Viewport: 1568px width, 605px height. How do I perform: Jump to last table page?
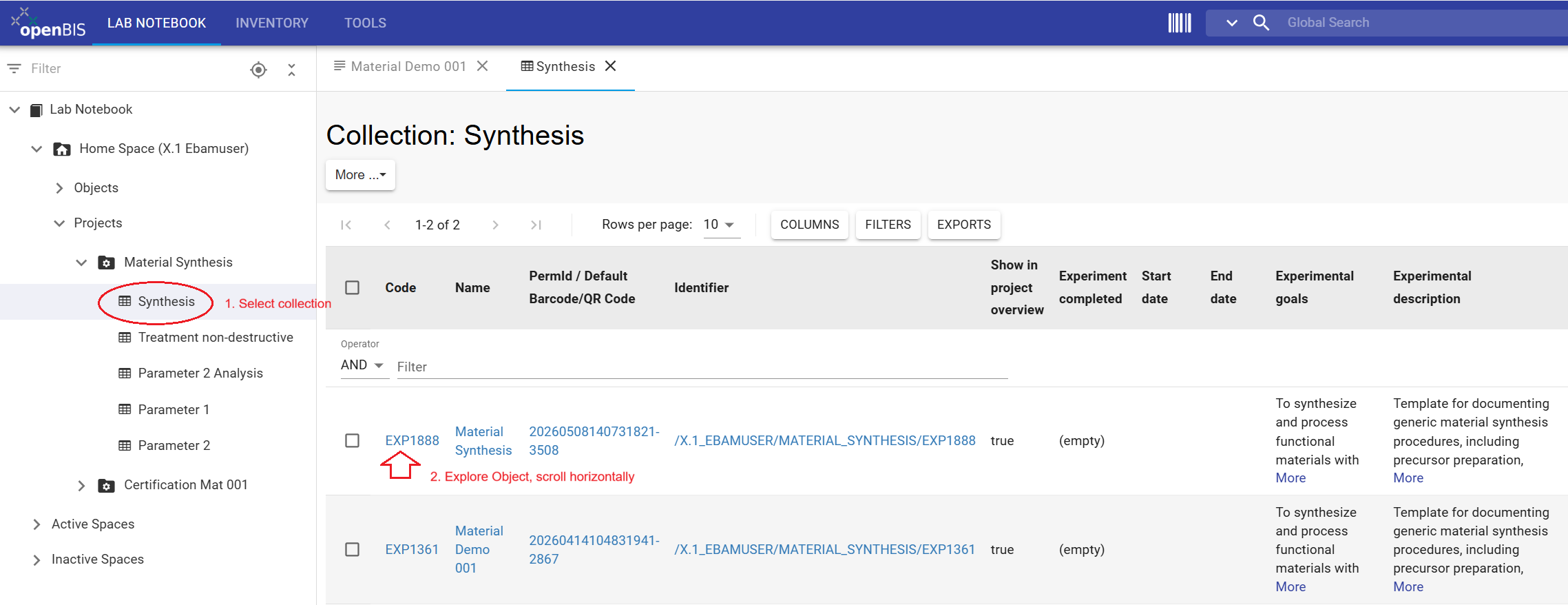tap(536, 225)
